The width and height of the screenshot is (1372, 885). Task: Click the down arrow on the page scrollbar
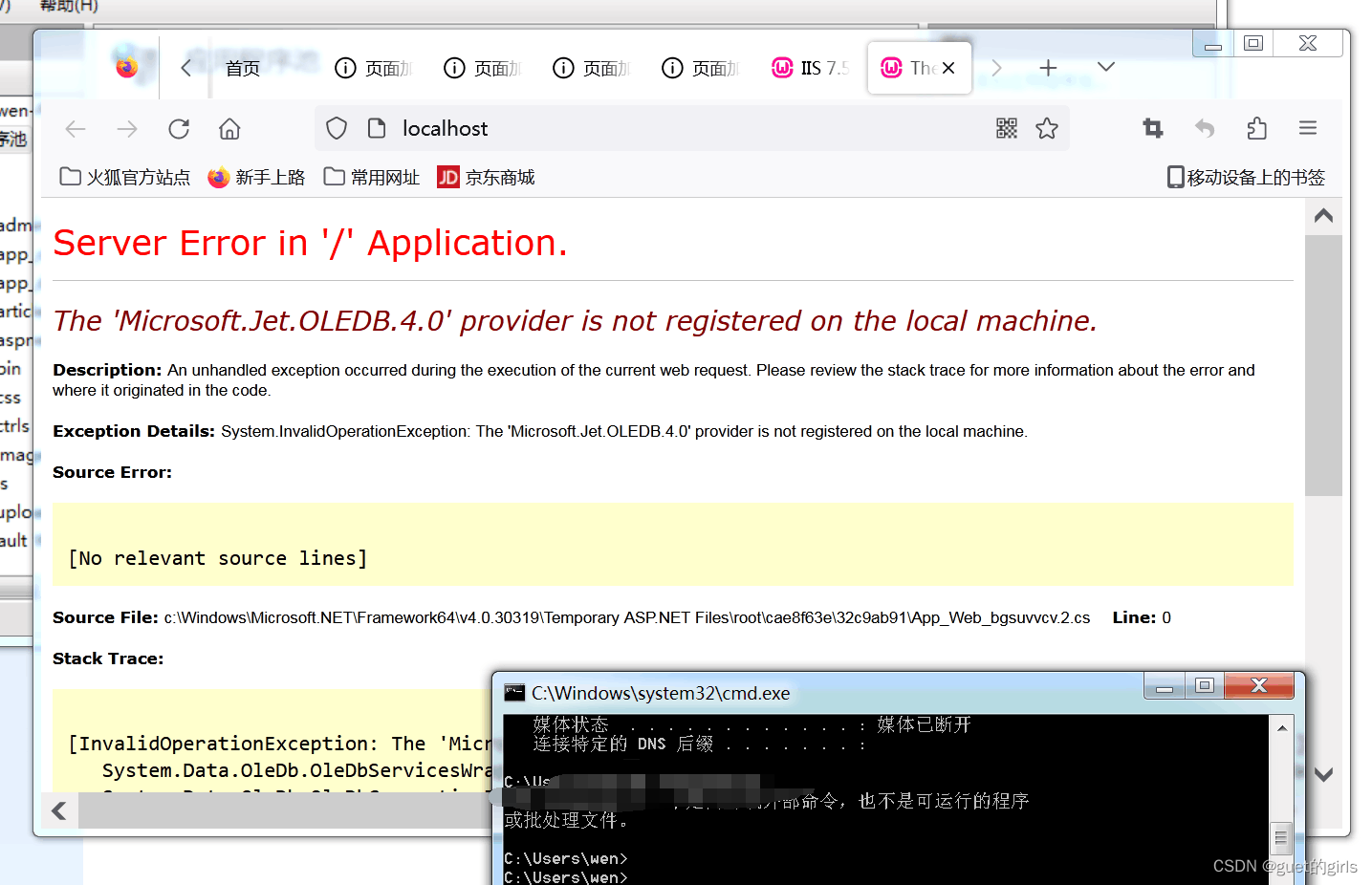tap(1323, 774)
